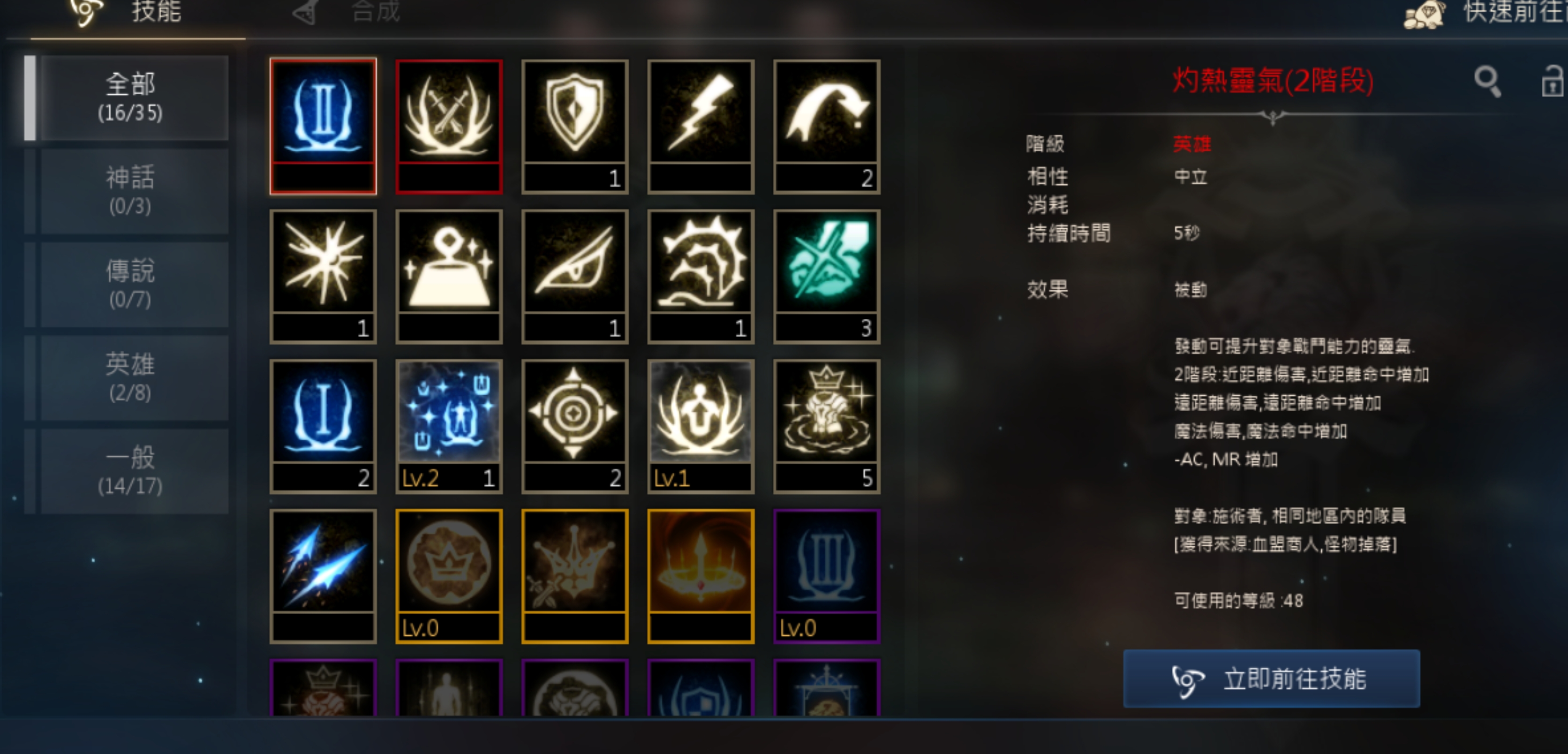
Task: Click the eye skill icon
Action: click(574, 276)
